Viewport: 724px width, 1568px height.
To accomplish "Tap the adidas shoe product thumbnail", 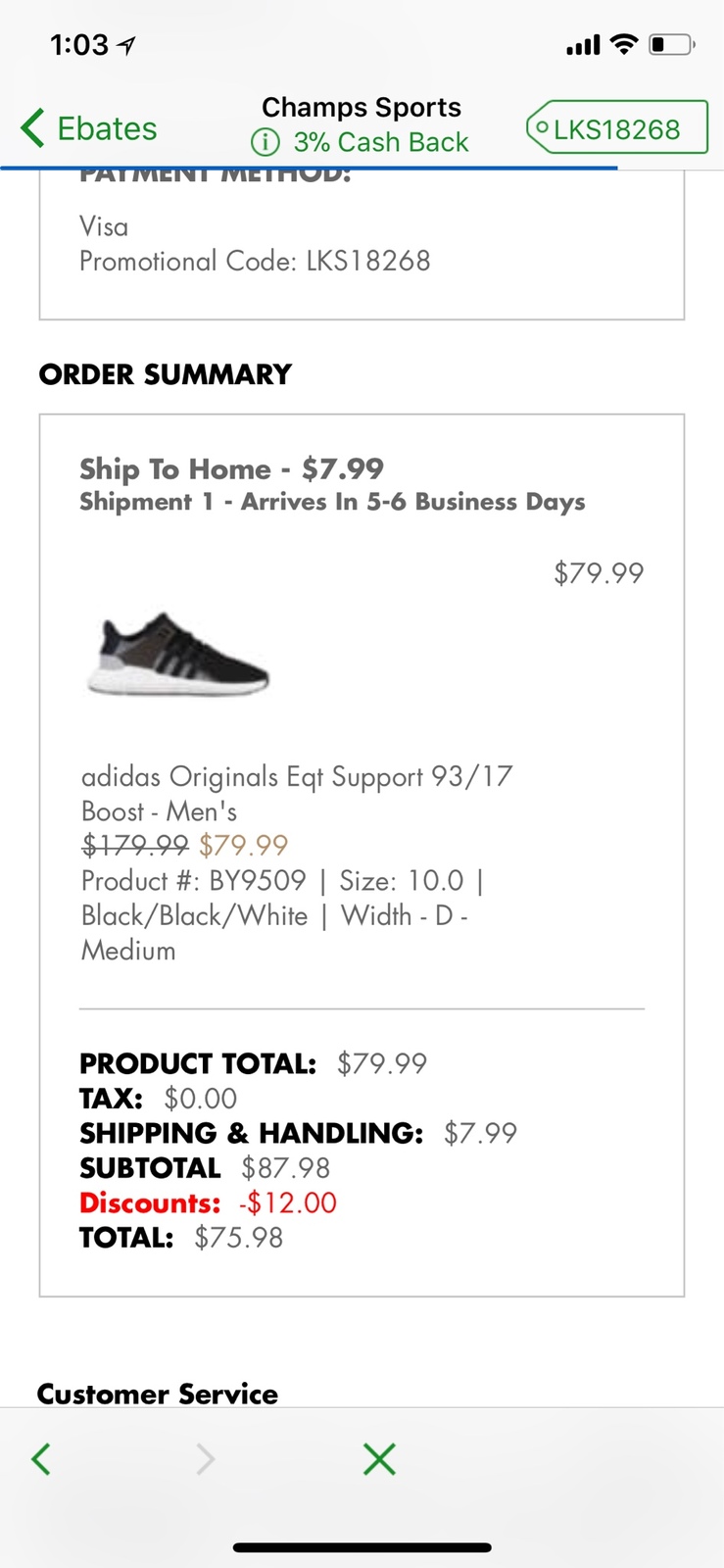I will tap(177, 655).
